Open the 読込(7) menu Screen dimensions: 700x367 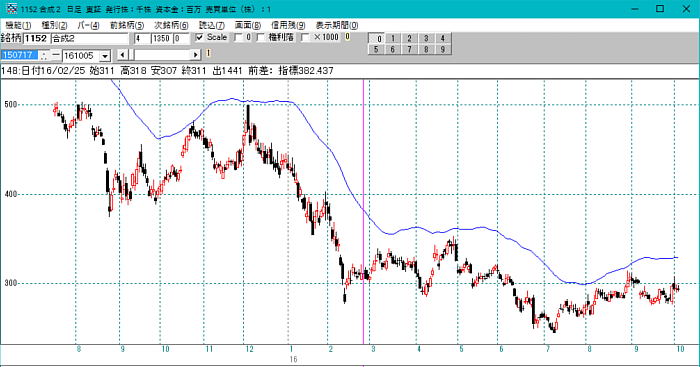point(212,25)
